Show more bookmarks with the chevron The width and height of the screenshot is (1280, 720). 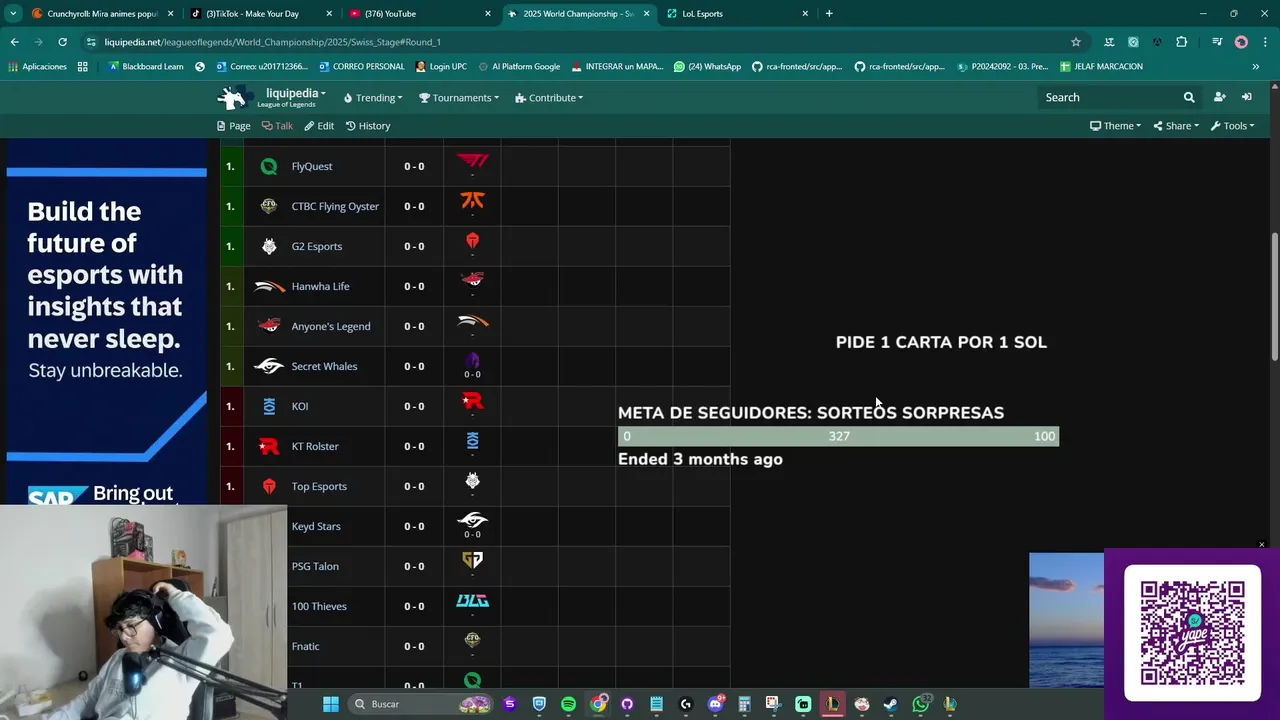tap(1255, 67)
